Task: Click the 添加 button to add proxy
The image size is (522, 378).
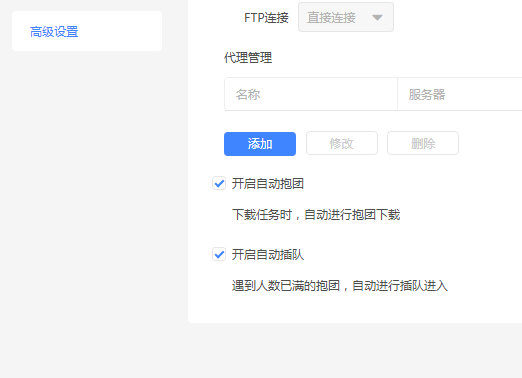Action: click(260, 144)
